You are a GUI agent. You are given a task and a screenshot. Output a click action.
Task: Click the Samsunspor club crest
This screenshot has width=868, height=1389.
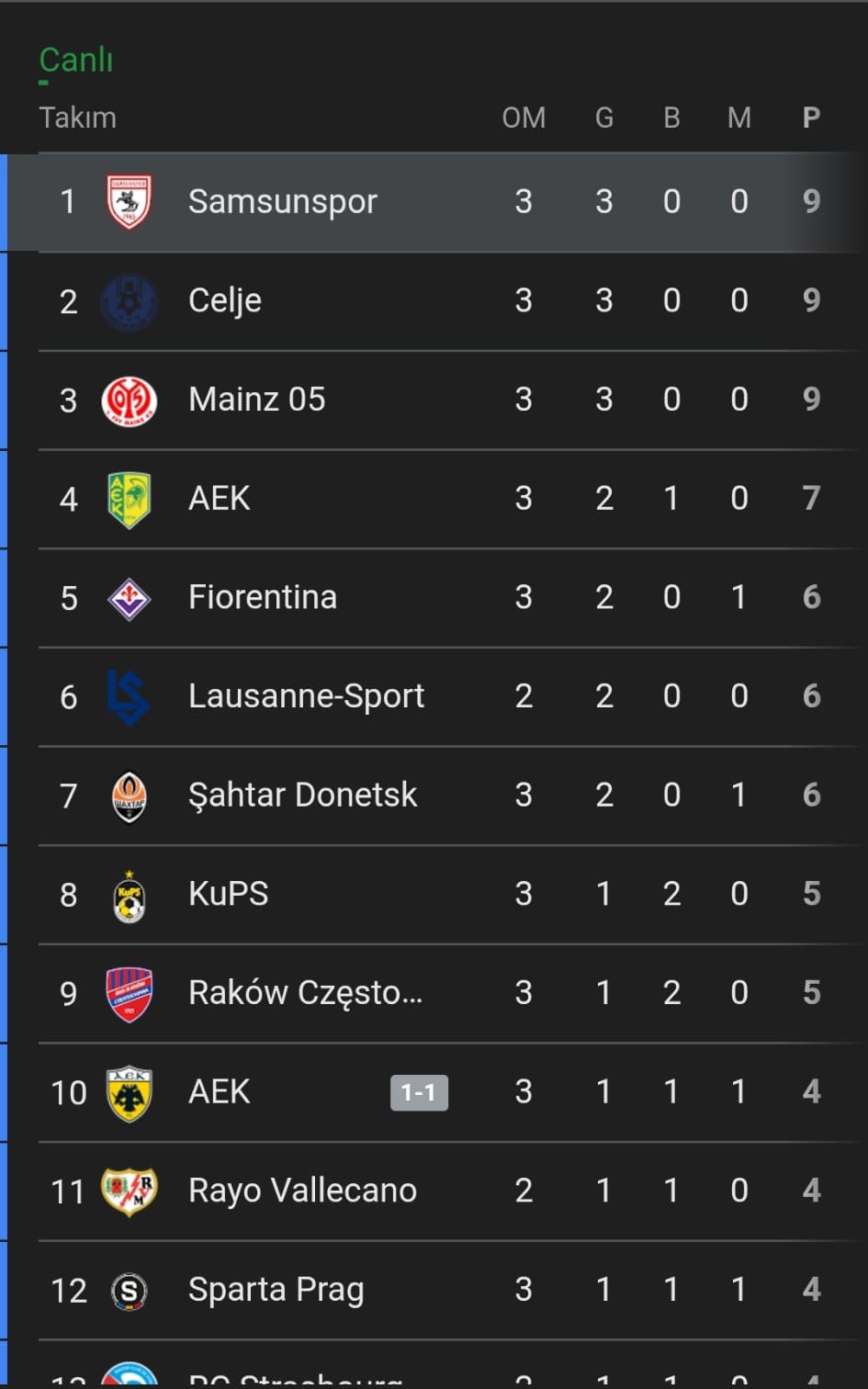pos(129,201)
